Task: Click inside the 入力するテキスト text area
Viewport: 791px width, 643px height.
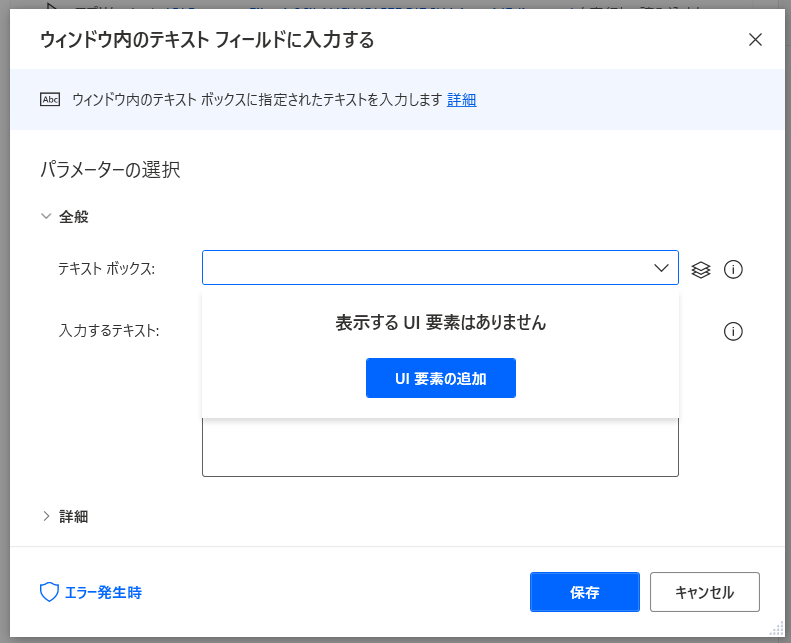Action: point(440,447)
